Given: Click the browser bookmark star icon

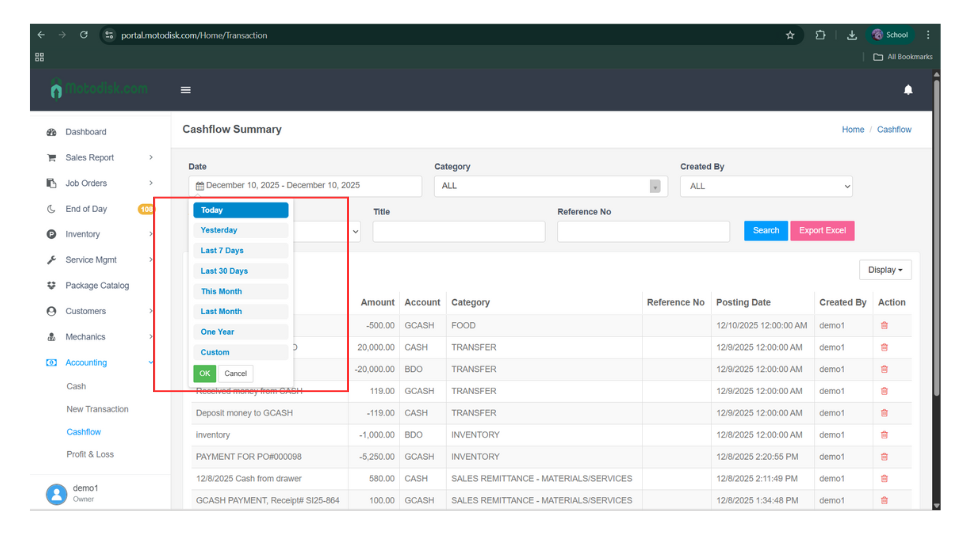Looking at the screenshot, I should [x=790, y=35].
